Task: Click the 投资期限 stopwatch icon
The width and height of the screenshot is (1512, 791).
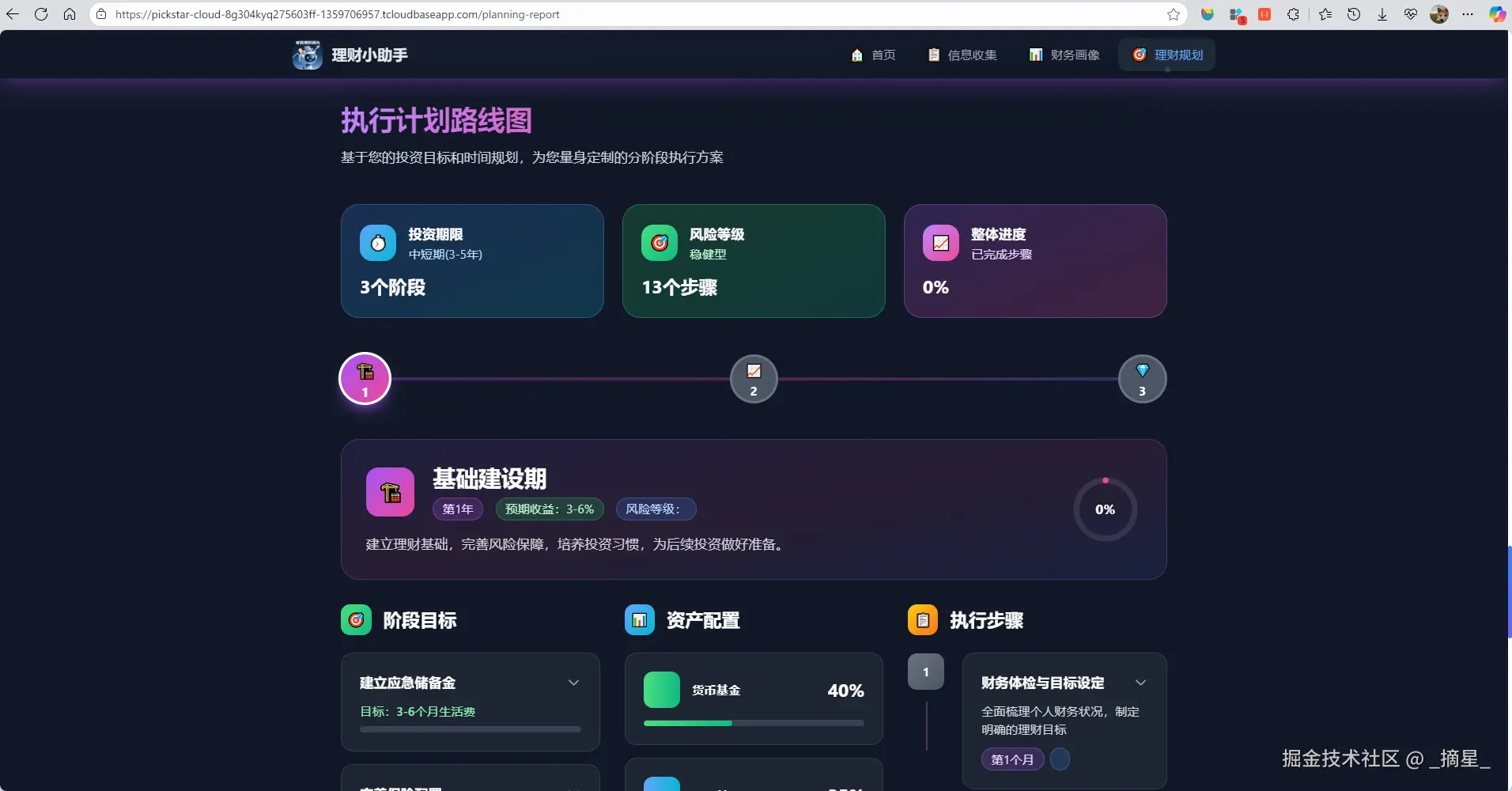Action: click(x=378, y=243)
